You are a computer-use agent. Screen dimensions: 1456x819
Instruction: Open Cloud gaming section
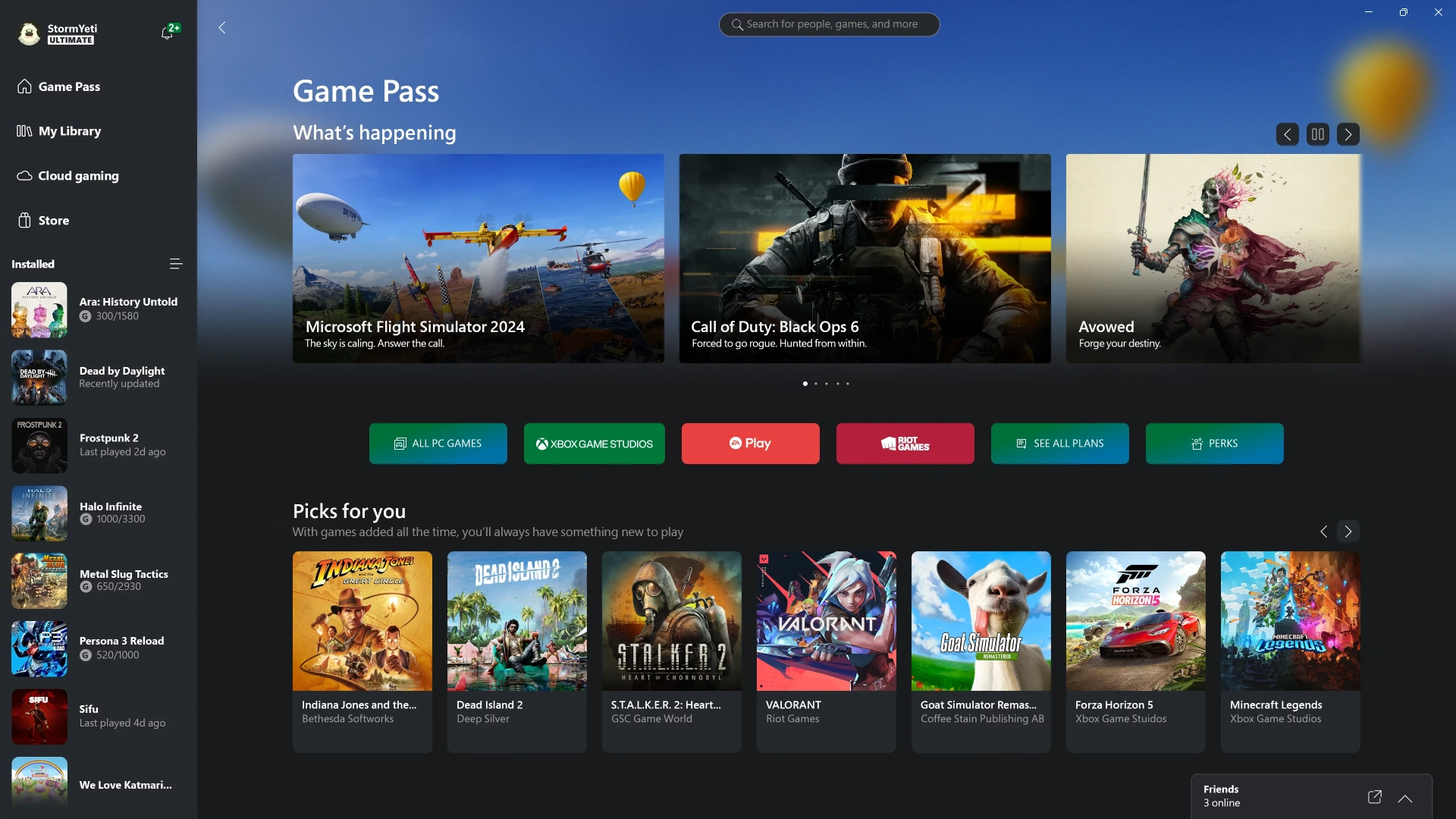pyautogui.click(x=78, y=176)
